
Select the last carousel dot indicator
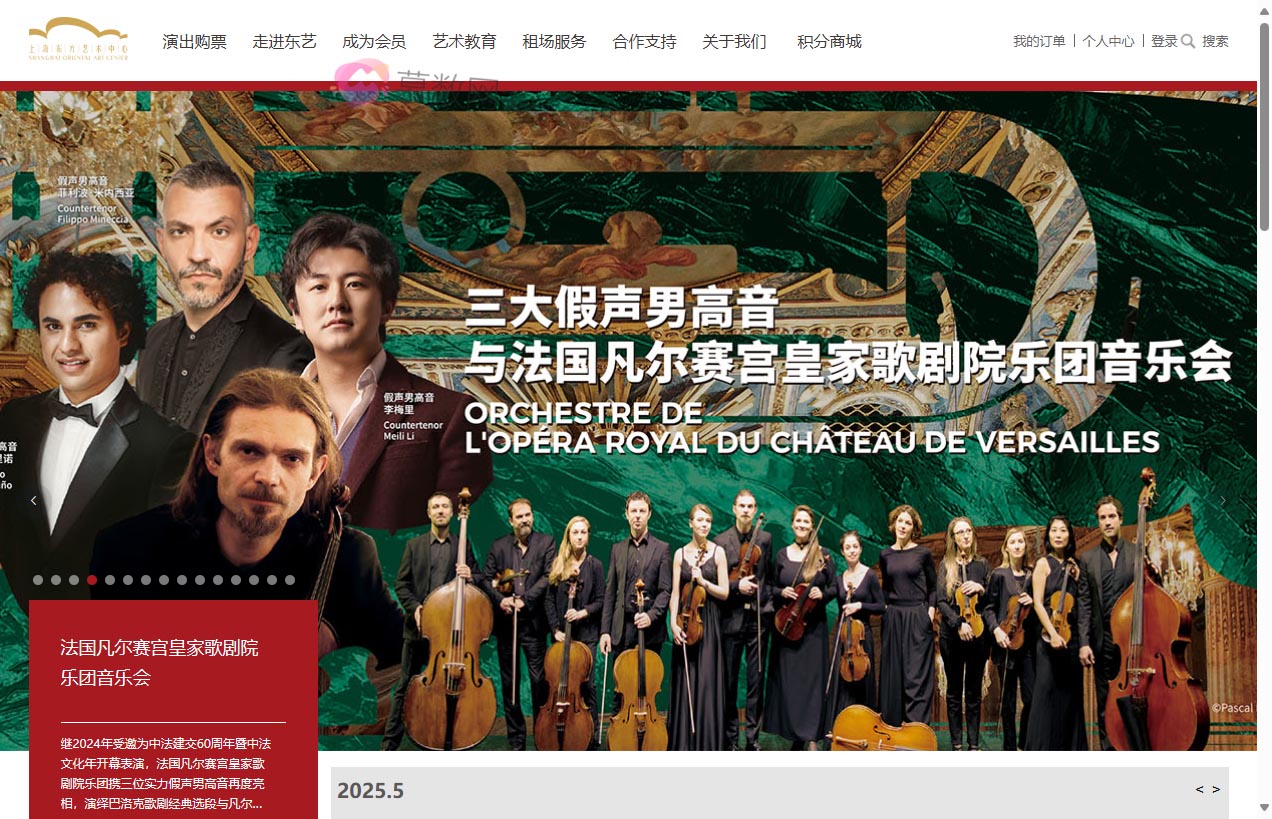click(290, 579)
